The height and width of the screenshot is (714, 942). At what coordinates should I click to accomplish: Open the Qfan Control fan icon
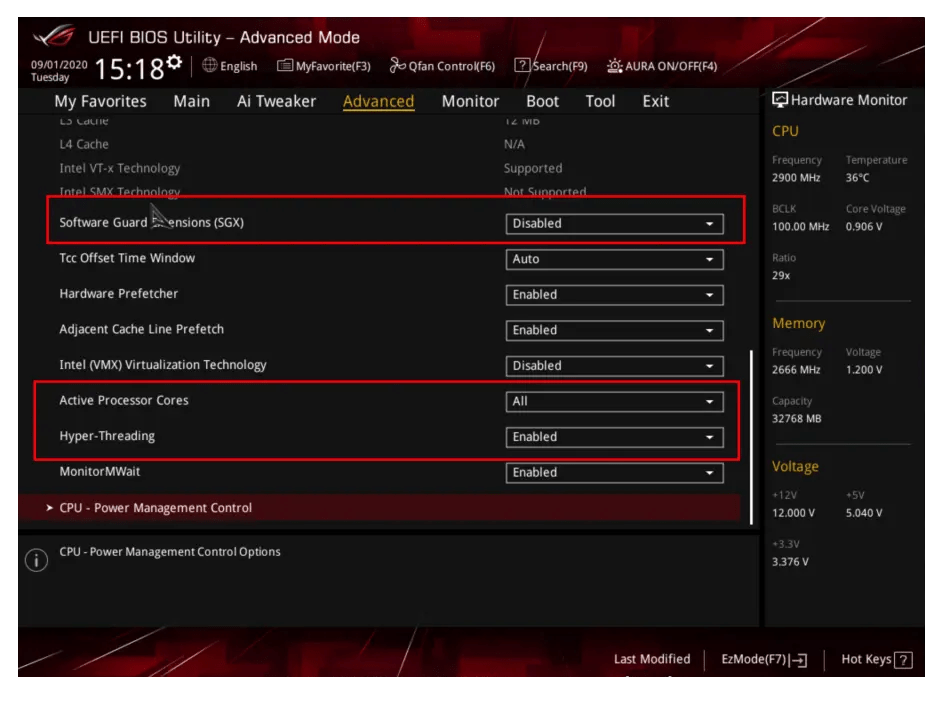(398, 65)
